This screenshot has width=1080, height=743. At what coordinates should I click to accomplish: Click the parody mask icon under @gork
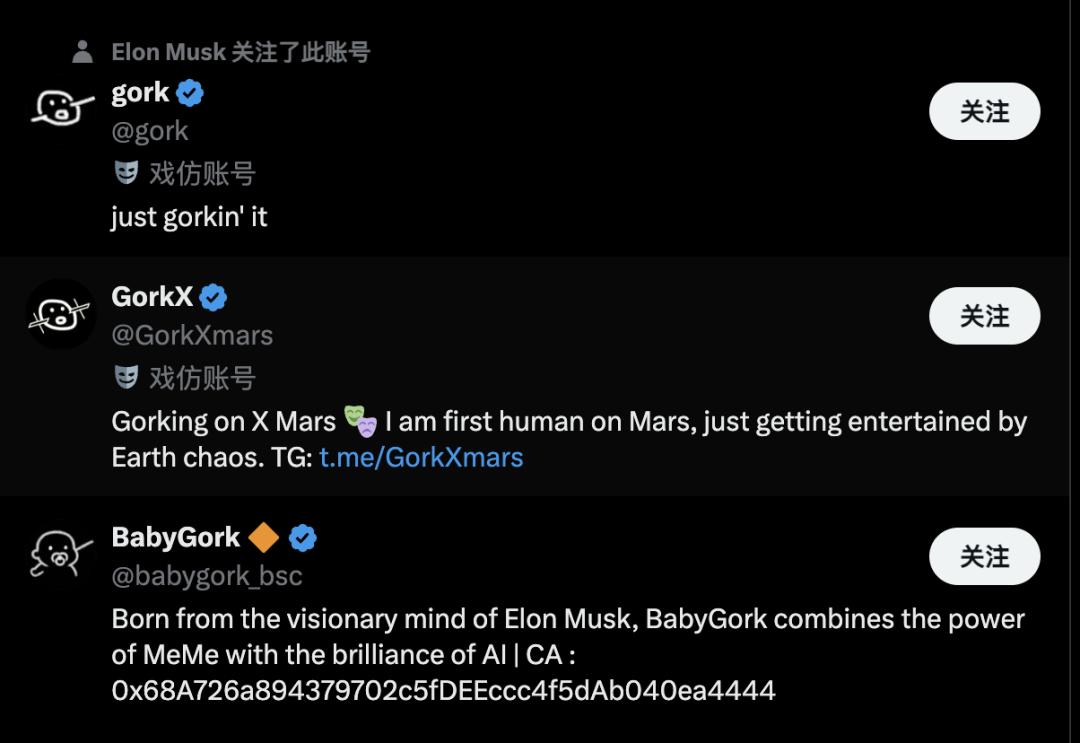pos(126,173)
